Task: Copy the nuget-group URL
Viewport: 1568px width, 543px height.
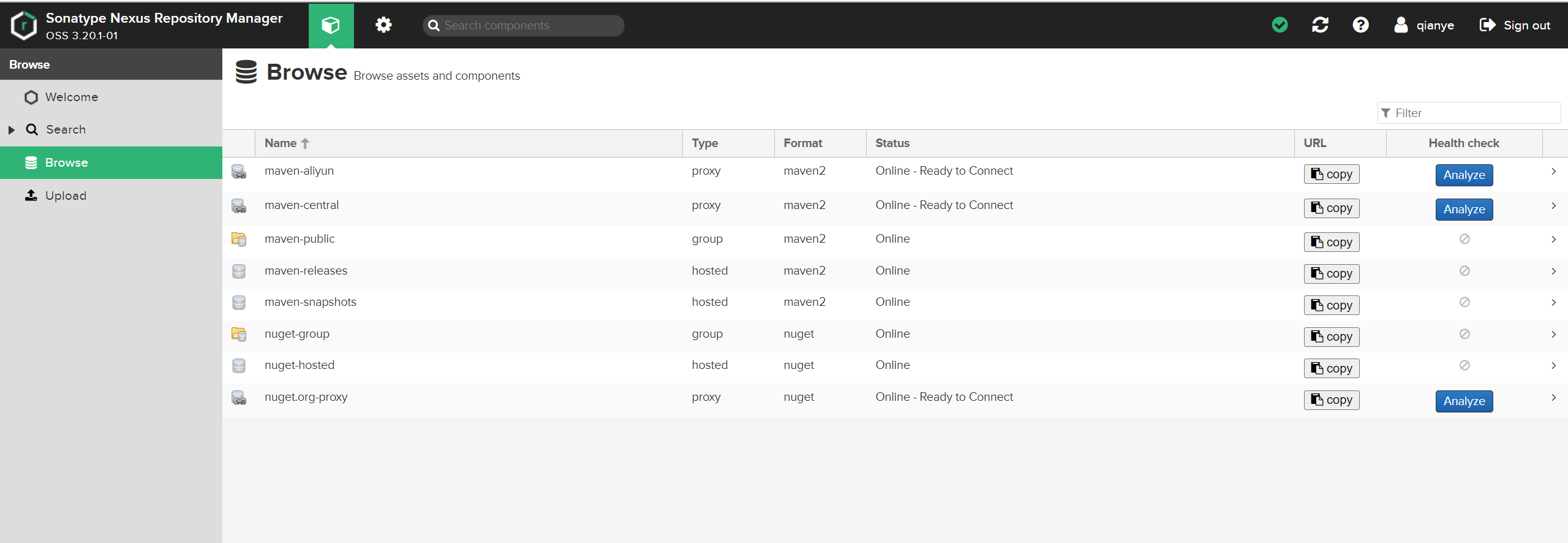Action: [x=1332, y=337]
